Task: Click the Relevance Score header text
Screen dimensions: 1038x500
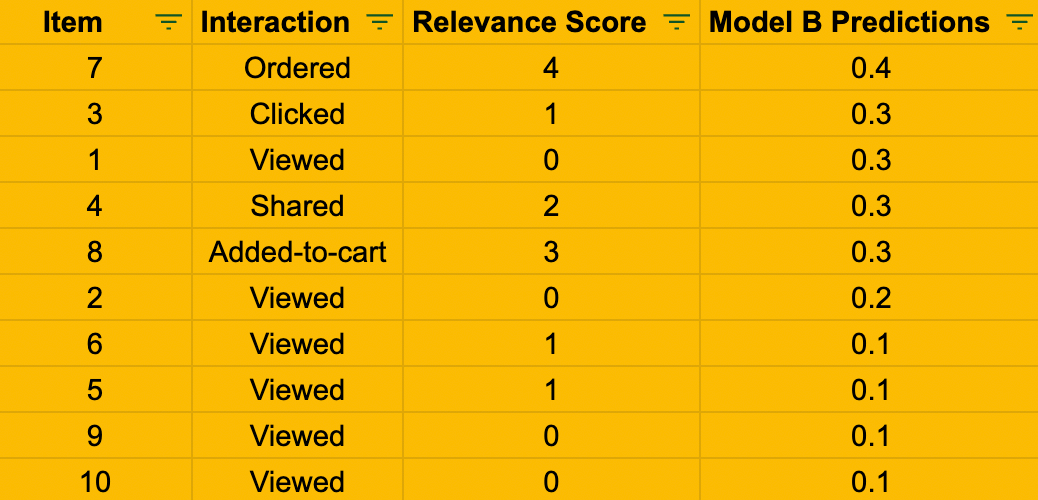Action: (529, 23)
